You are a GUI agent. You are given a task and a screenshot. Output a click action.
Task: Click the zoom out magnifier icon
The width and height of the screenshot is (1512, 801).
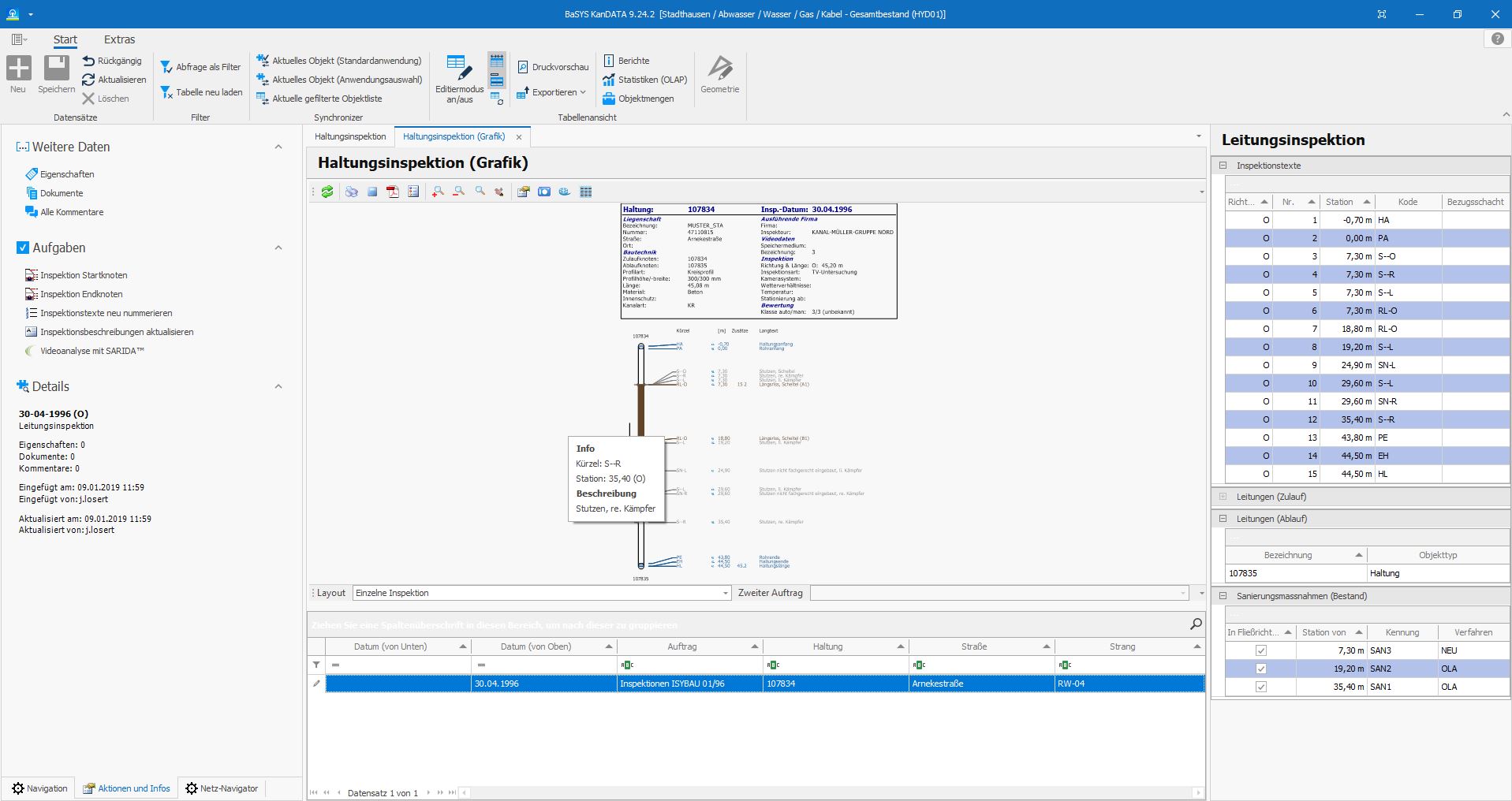tap(458, 192)
